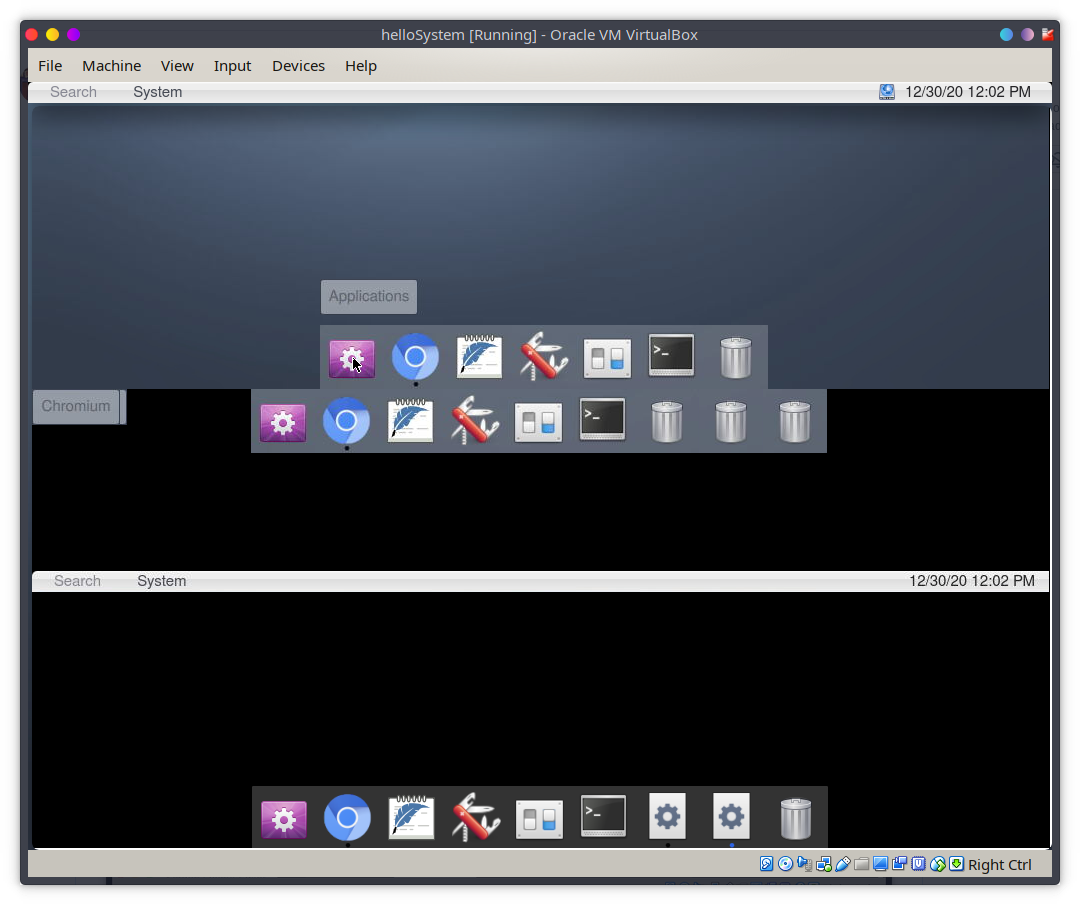1080x905 pixels.
Task: Click the blue circle button in the title bar
Action: point(1006,34)
